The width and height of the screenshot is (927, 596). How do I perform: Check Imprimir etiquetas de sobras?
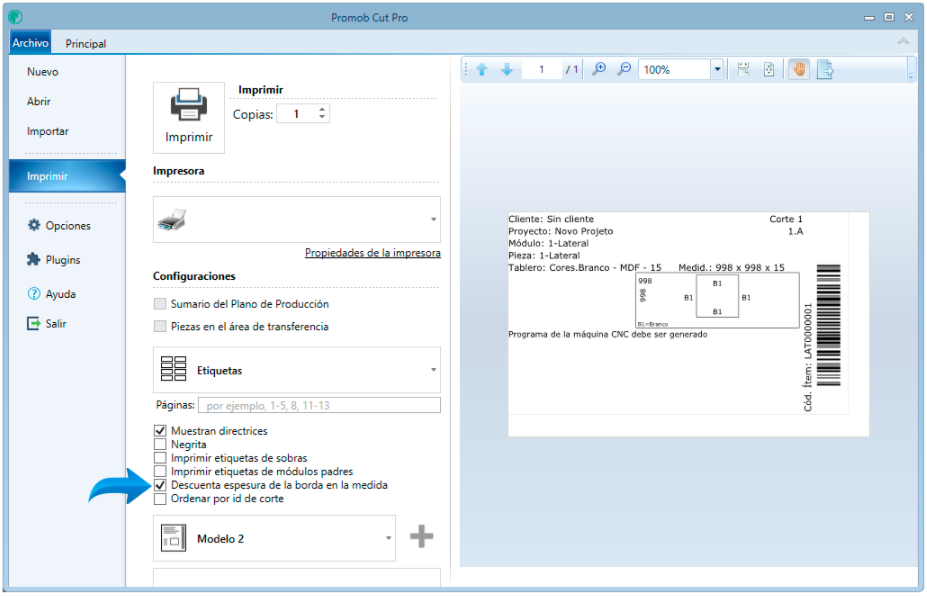pyautogui.click(x=160, y=458)
